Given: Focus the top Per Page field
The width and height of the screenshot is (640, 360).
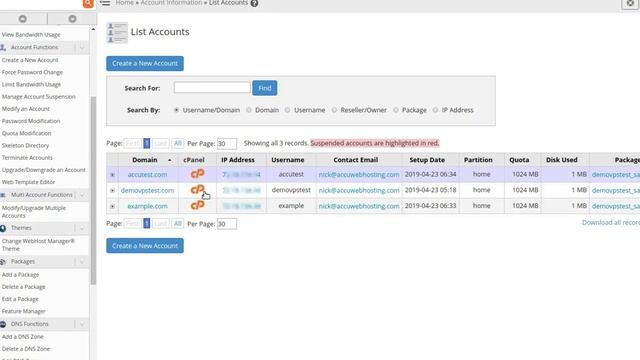Looking at the screenshot, I should point(227,144).
